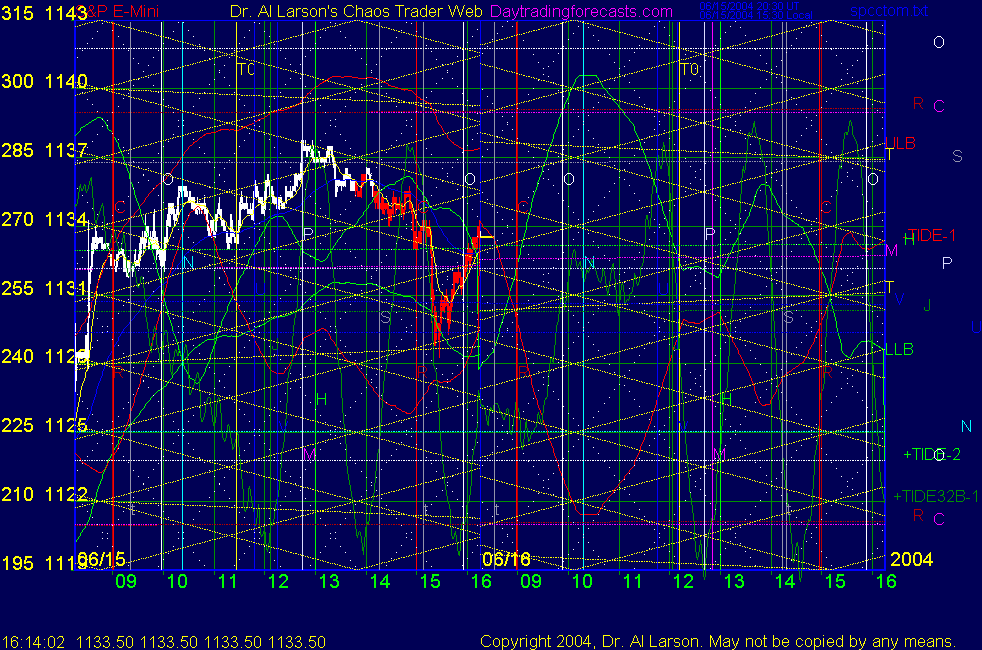Click the "16:14:02" time in the status line
The width and height of the screenshot is (982, 650).
pos(33,642)
